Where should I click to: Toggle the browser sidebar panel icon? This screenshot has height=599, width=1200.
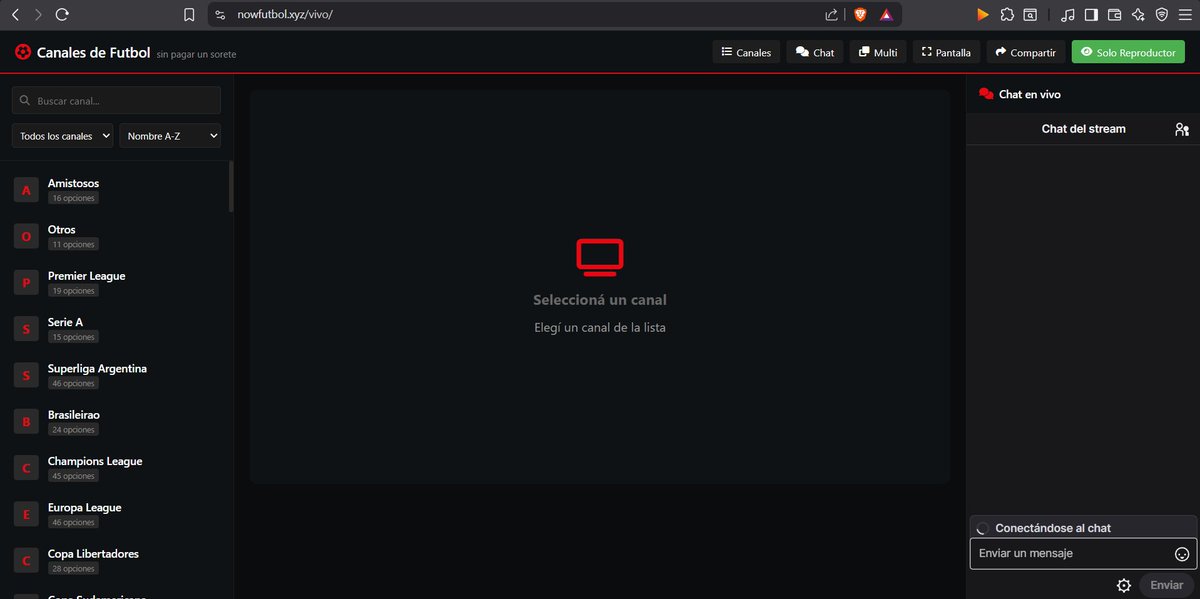coord(1091,15)
